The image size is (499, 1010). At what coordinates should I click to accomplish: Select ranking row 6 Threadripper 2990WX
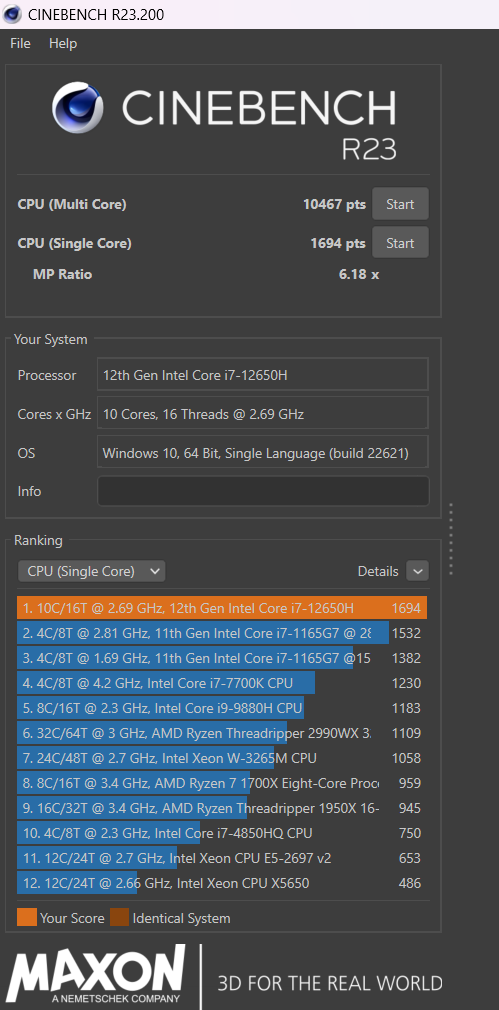tap(221, 732)
